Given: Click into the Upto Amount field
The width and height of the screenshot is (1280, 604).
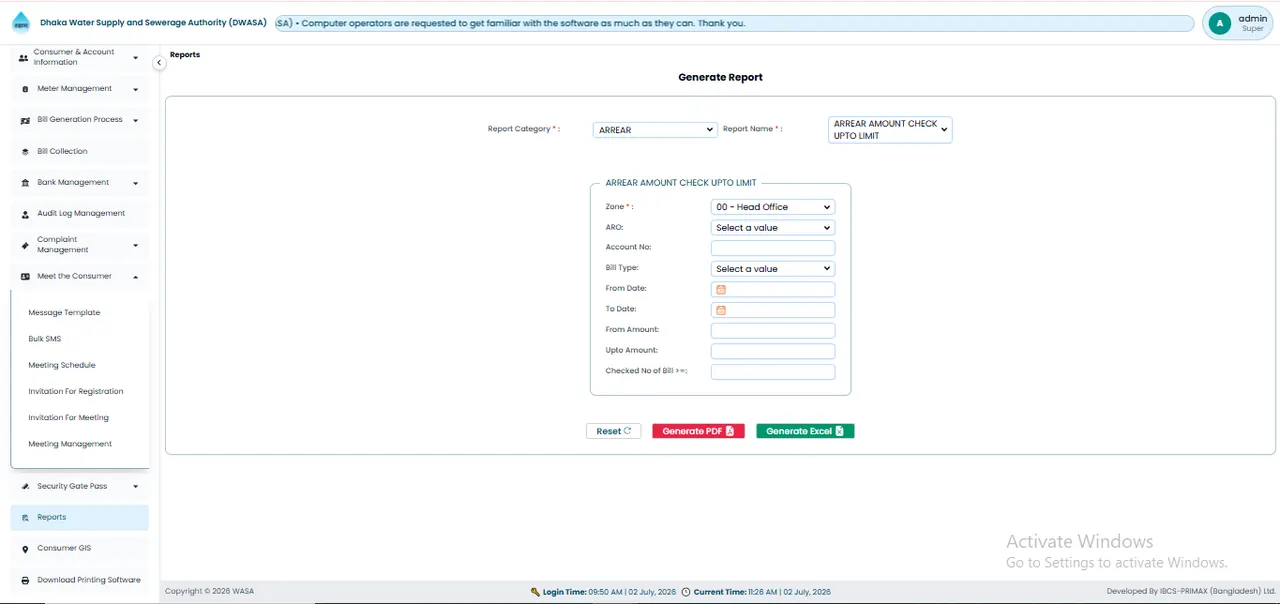Looking at the screenshot, I should coord(772,351).
